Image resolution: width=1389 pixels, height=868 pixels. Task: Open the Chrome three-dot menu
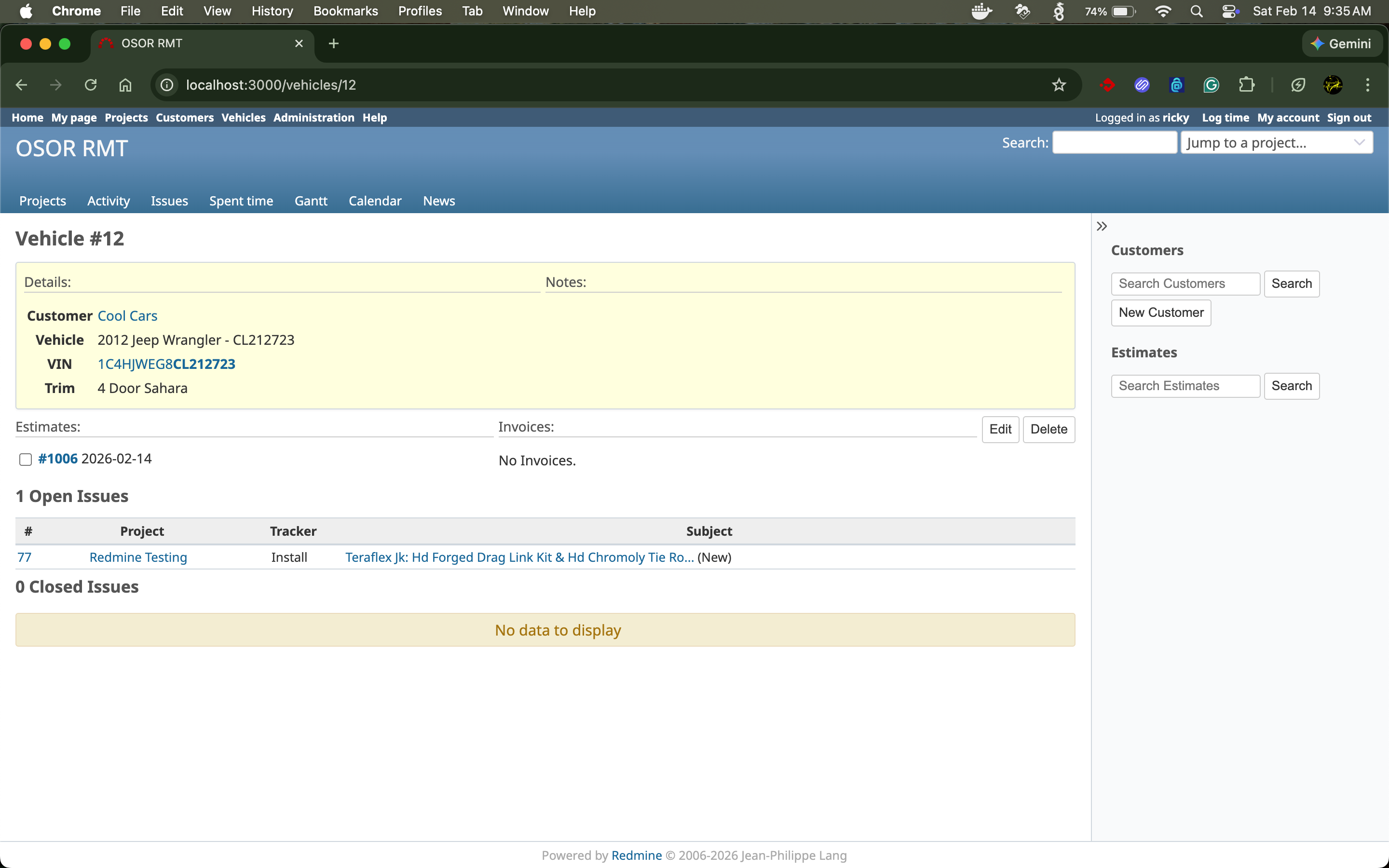click(x=1367, y=85)
